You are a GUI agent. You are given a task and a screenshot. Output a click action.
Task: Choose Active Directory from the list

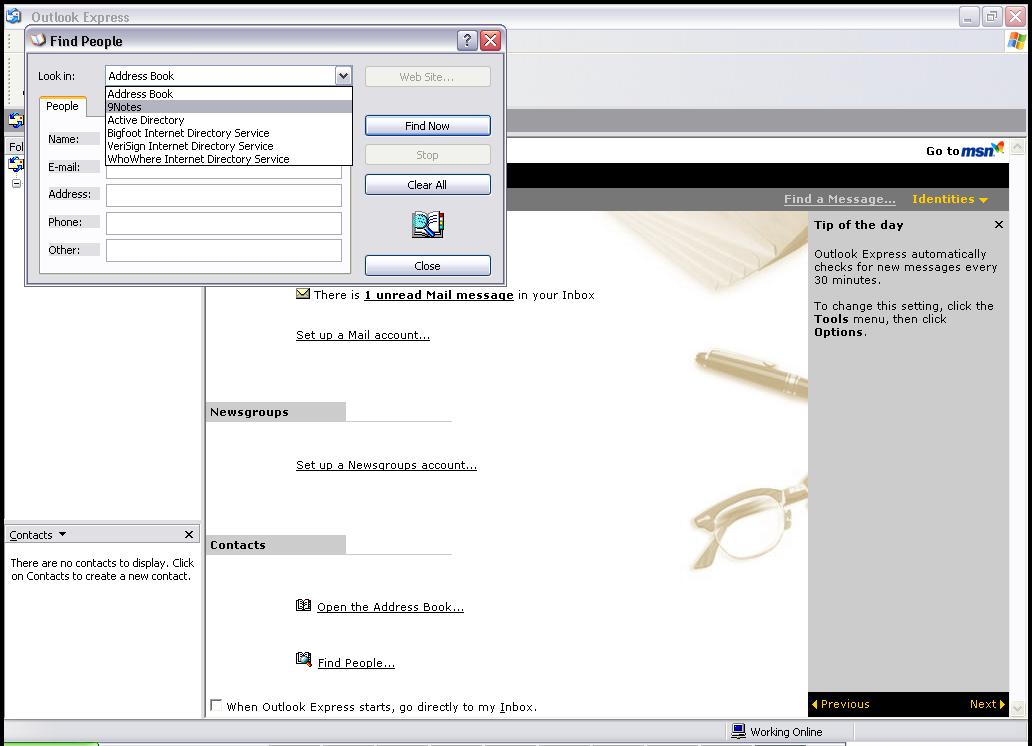pyautogui.click(x=228, y=120)
